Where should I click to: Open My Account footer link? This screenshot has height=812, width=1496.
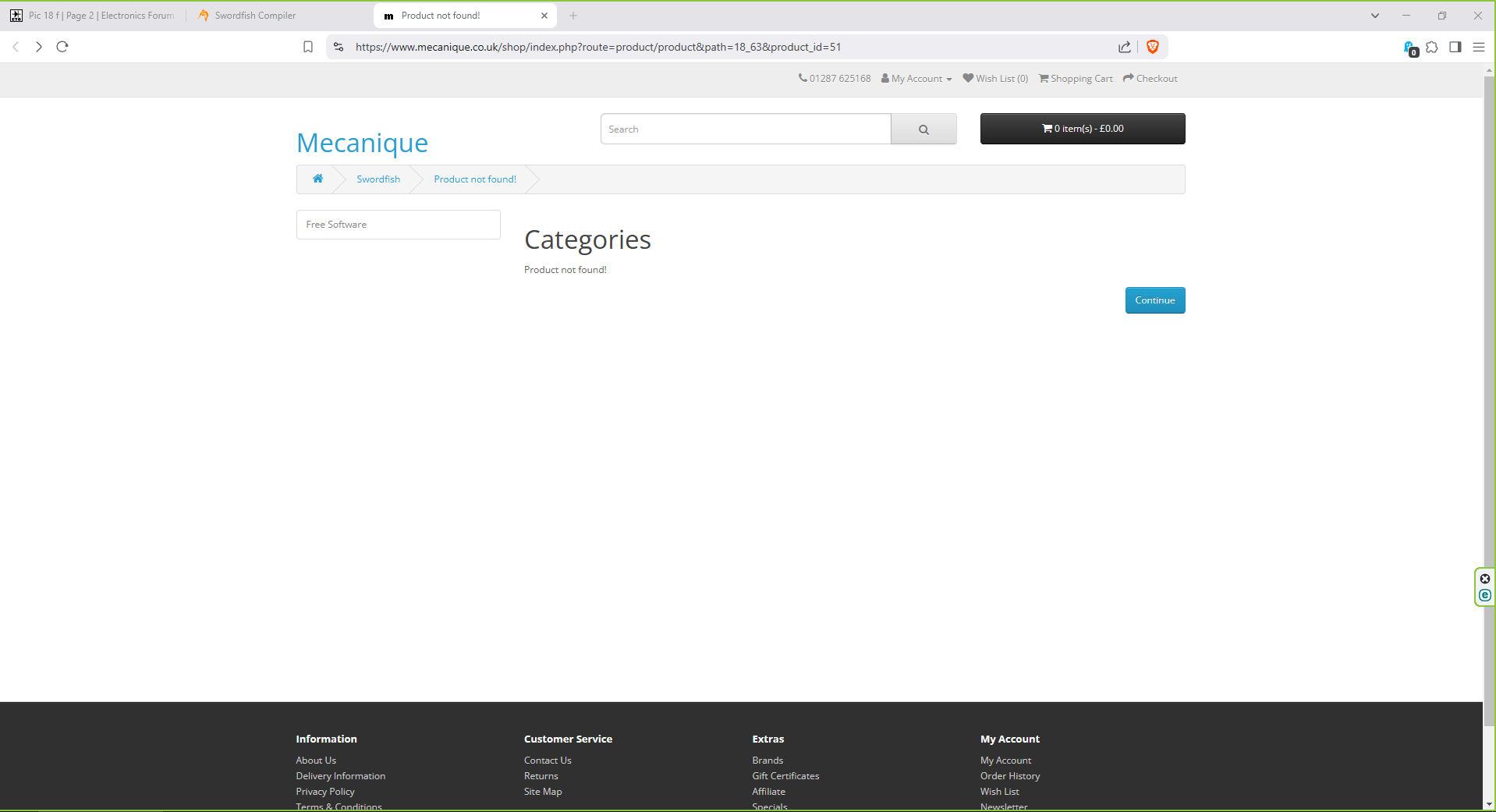coord(1005,761)
